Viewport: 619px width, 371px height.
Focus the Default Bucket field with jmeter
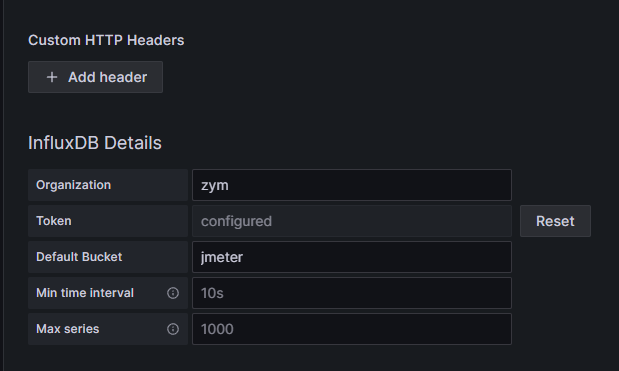[x=352, y=257]
